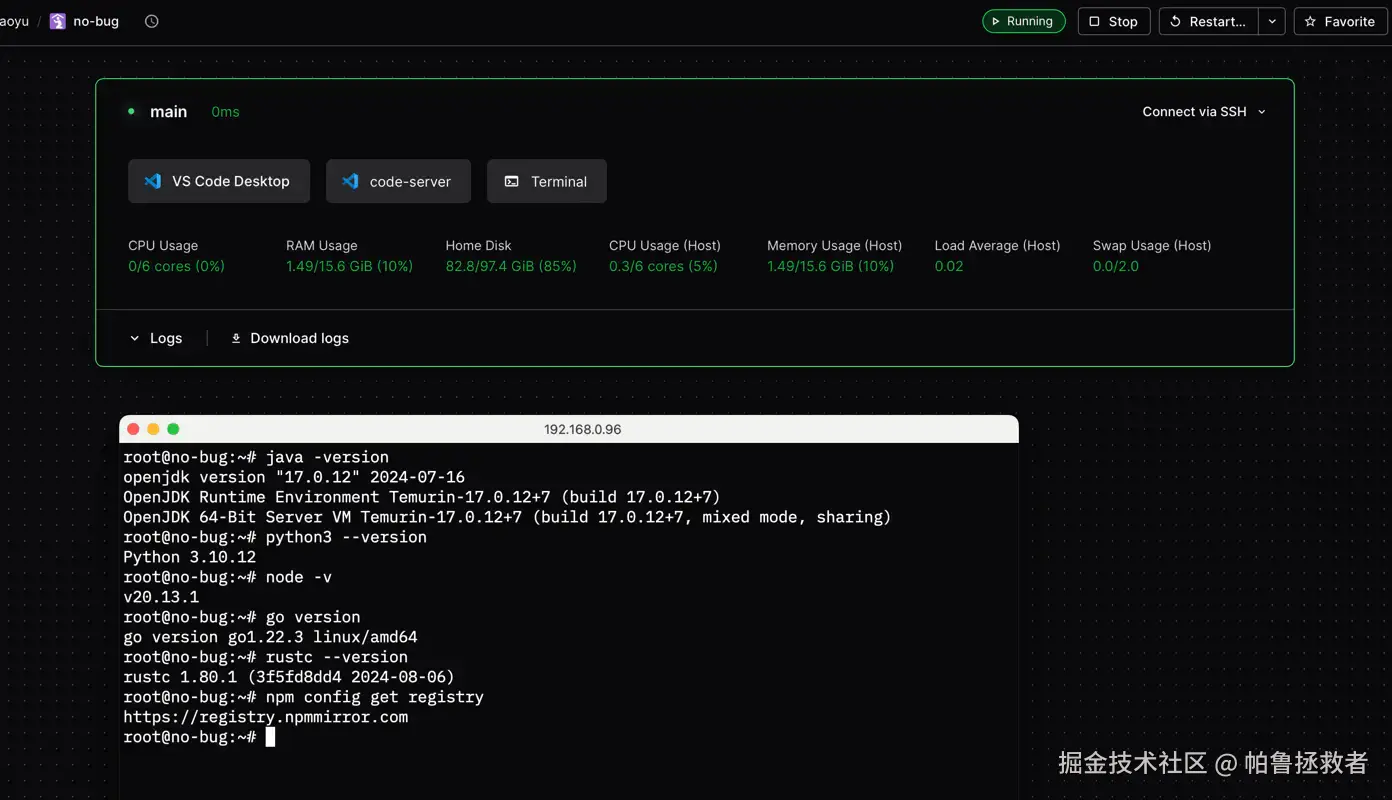This screenshot has height=800, width=1392.
Task: Launch VS Code Desktop
Action: coord(219,181)
